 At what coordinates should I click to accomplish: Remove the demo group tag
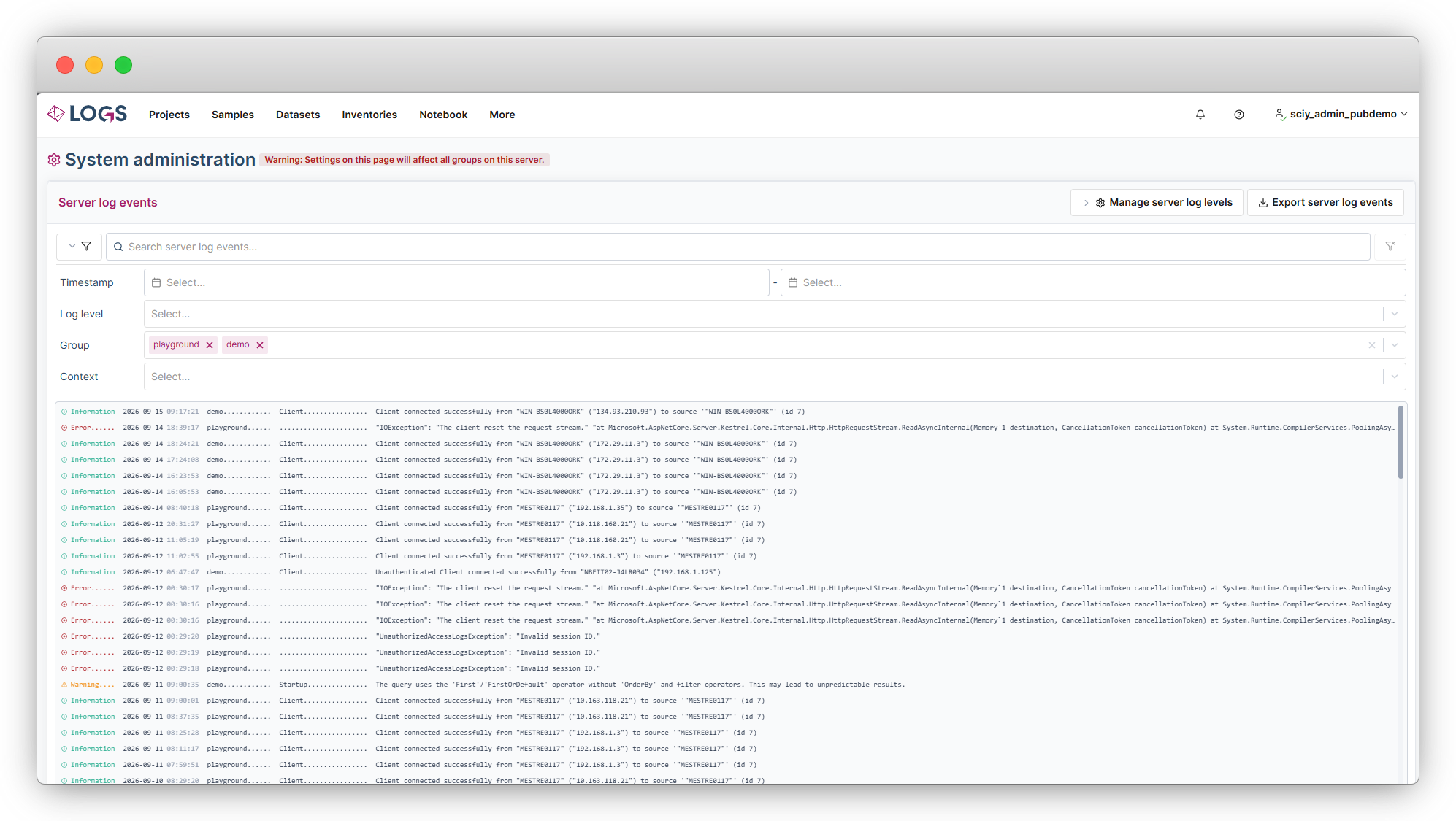(260, 345)
